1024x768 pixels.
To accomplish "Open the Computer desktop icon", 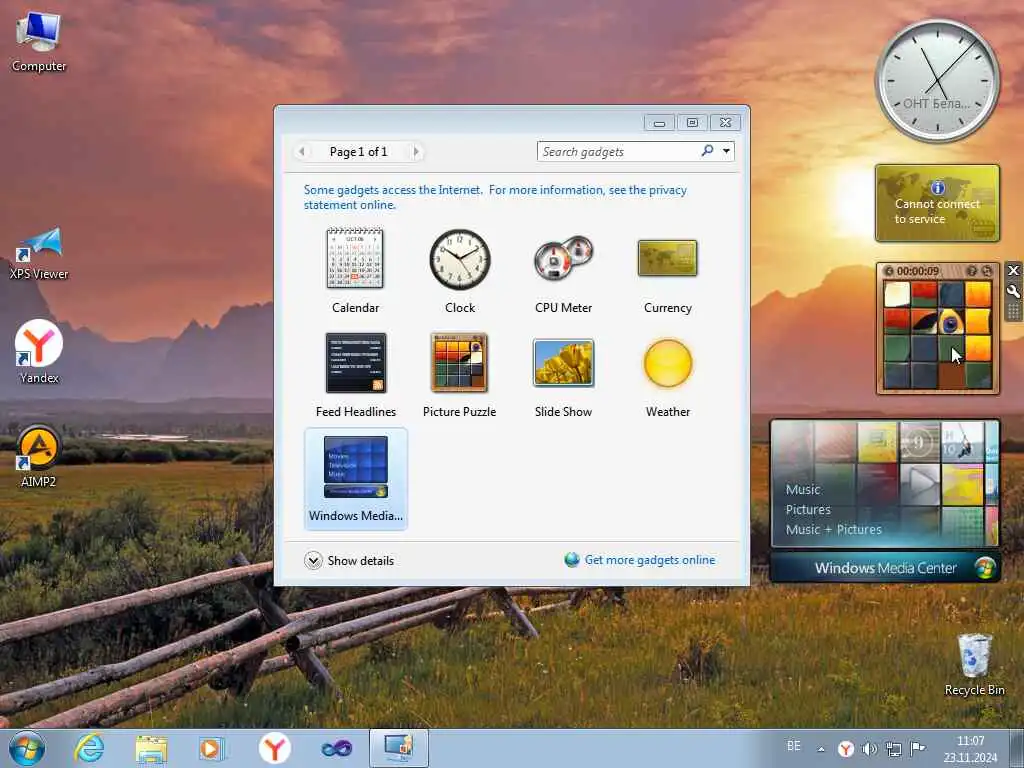I will click(39, 40).
